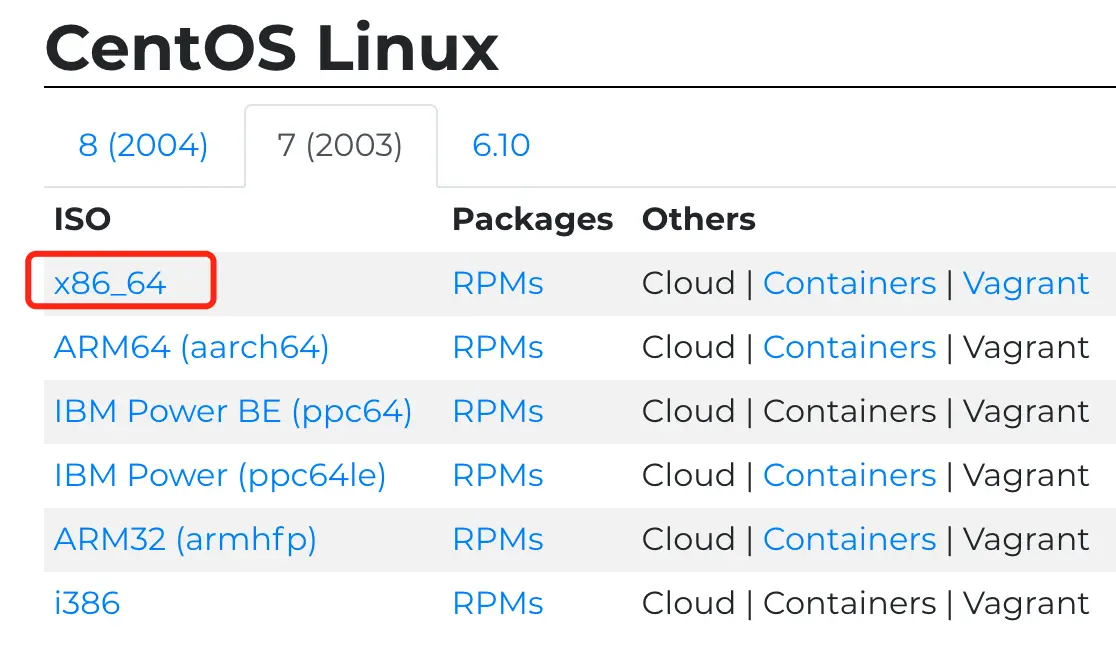Open RPMs link in ARM64 row
Viewport: 1116px width, 654px height.
pos(497,348)
